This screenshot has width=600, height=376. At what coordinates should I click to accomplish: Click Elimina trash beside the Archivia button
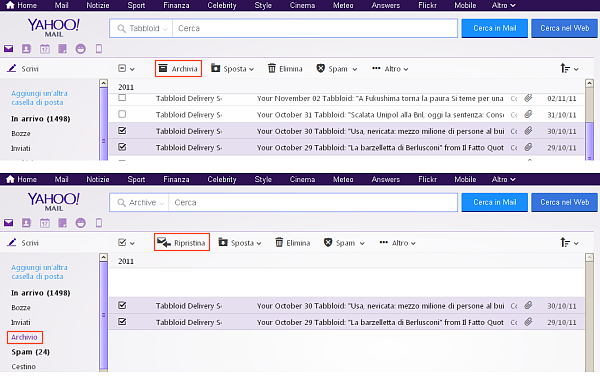tap(285, 69)
